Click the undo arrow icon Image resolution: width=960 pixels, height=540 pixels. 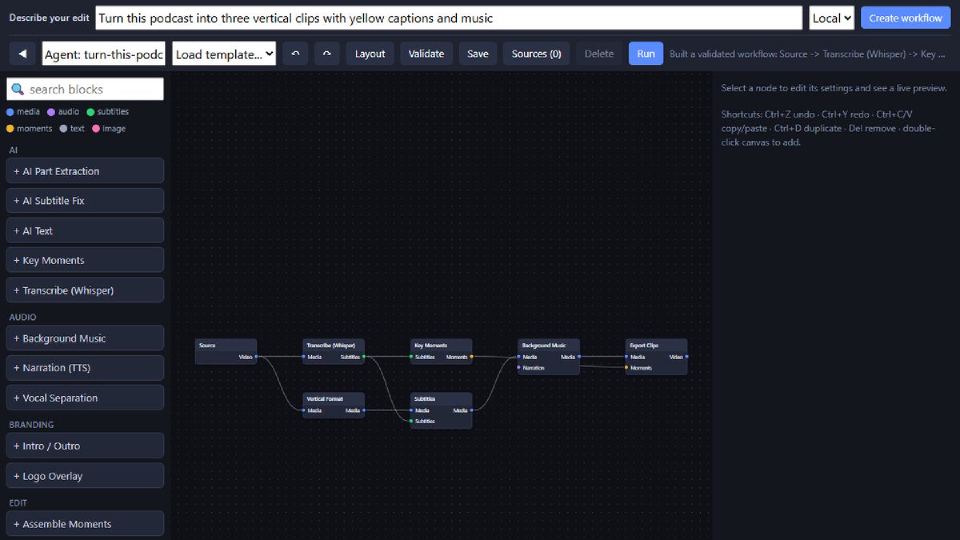[295, 54]
